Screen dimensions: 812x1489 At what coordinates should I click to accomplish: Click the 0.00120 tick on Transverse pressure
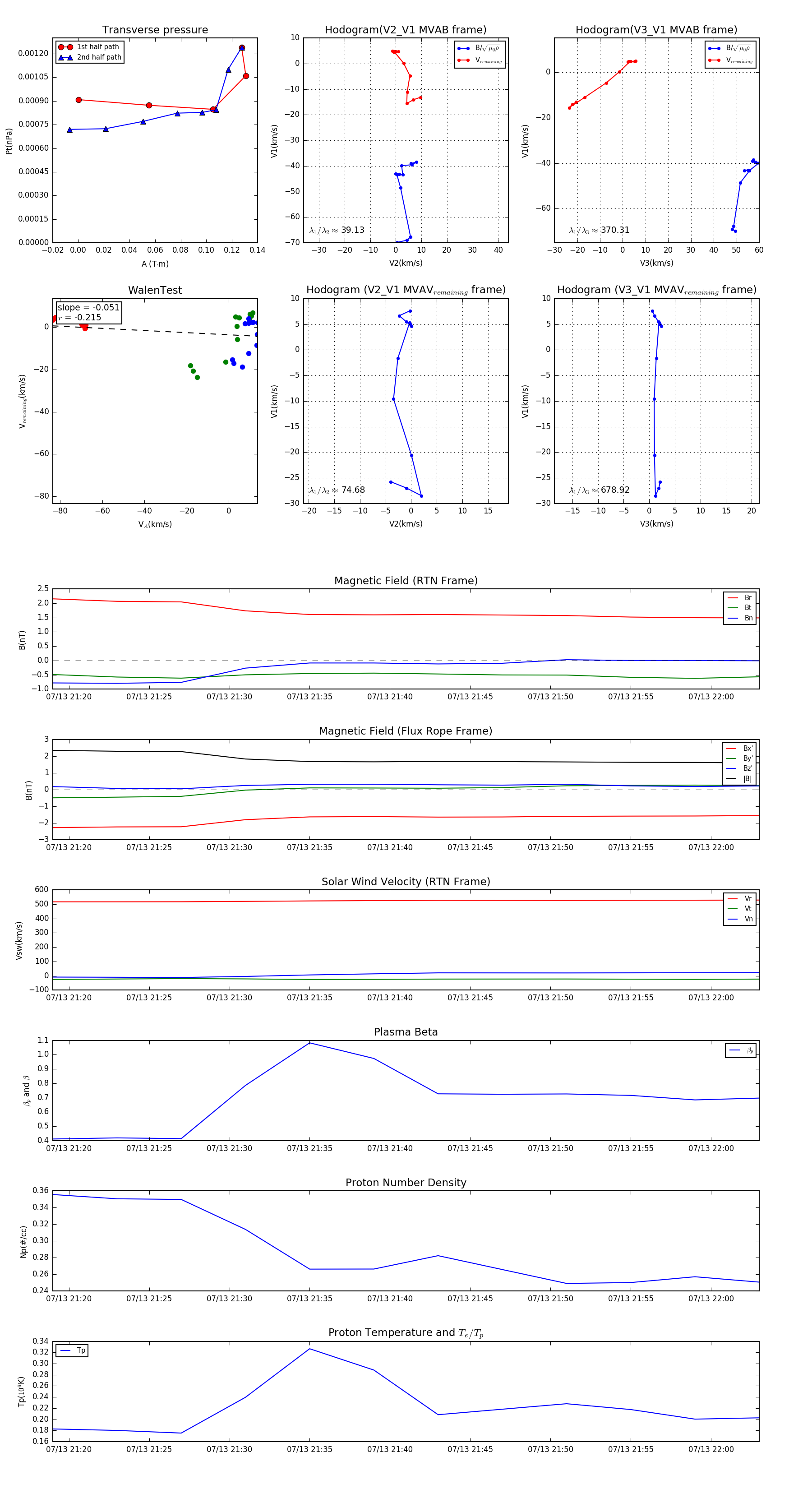coord(33,54)
